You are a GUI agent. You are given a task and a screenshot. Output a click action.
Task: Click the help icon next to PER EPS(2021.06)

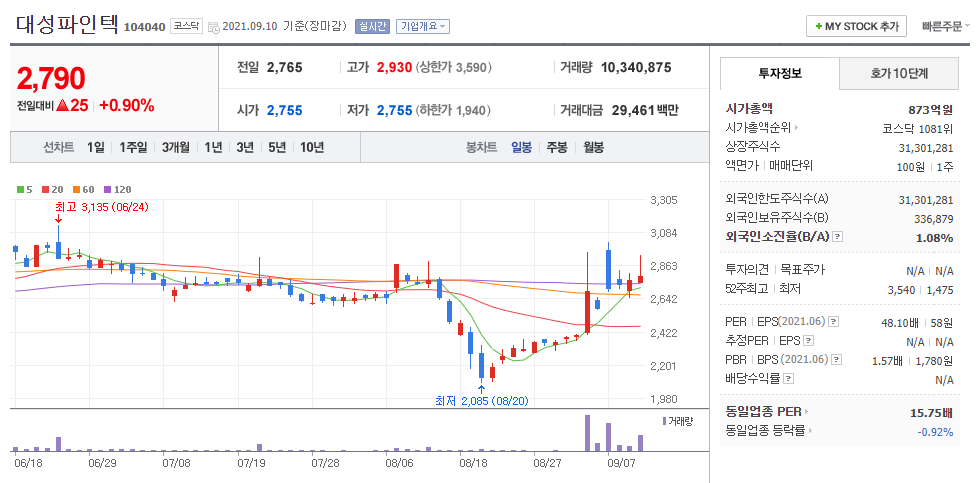click(833, 322)
